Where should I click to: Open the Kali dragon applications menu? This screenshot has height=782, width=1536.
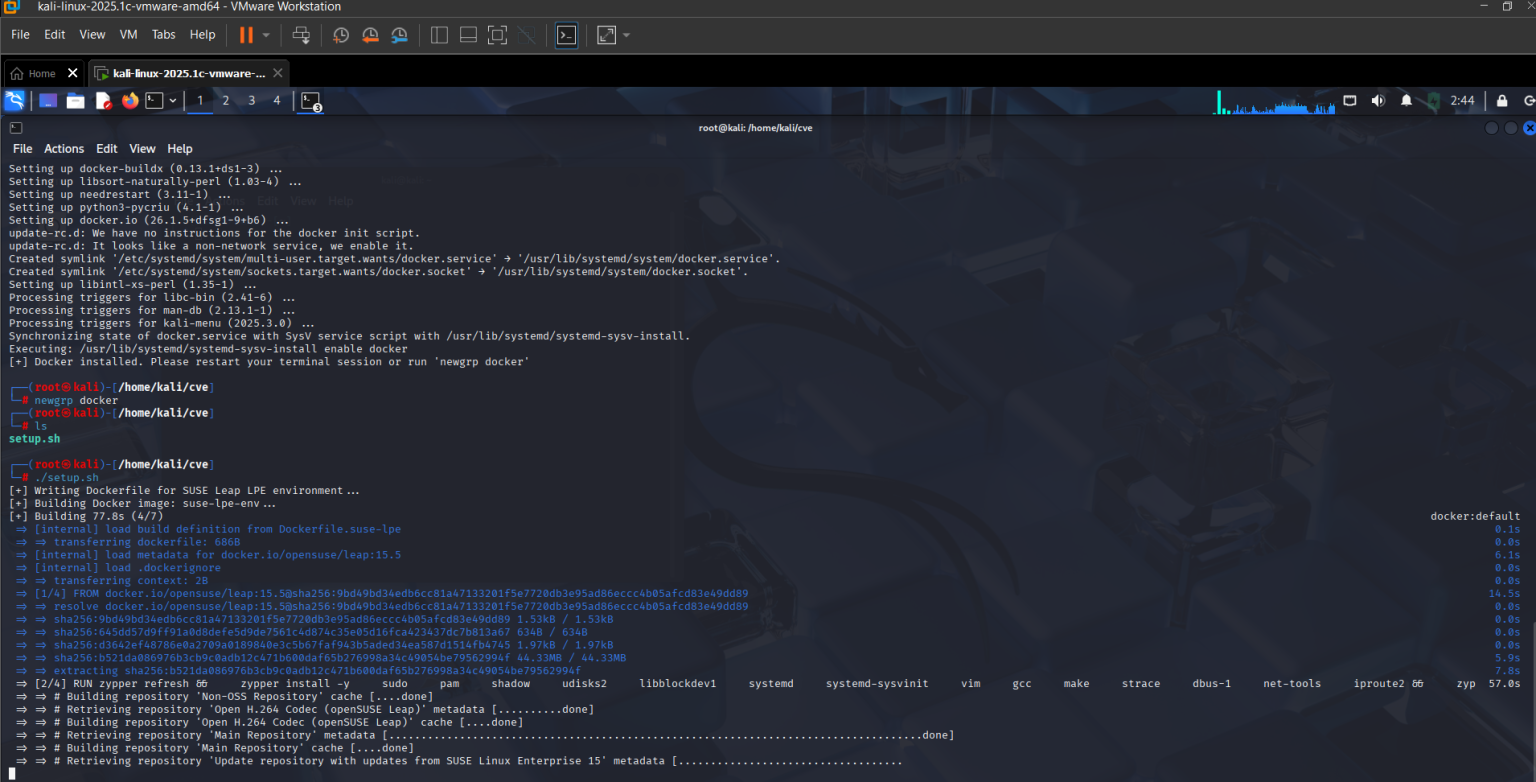click(x=14, y=100)
